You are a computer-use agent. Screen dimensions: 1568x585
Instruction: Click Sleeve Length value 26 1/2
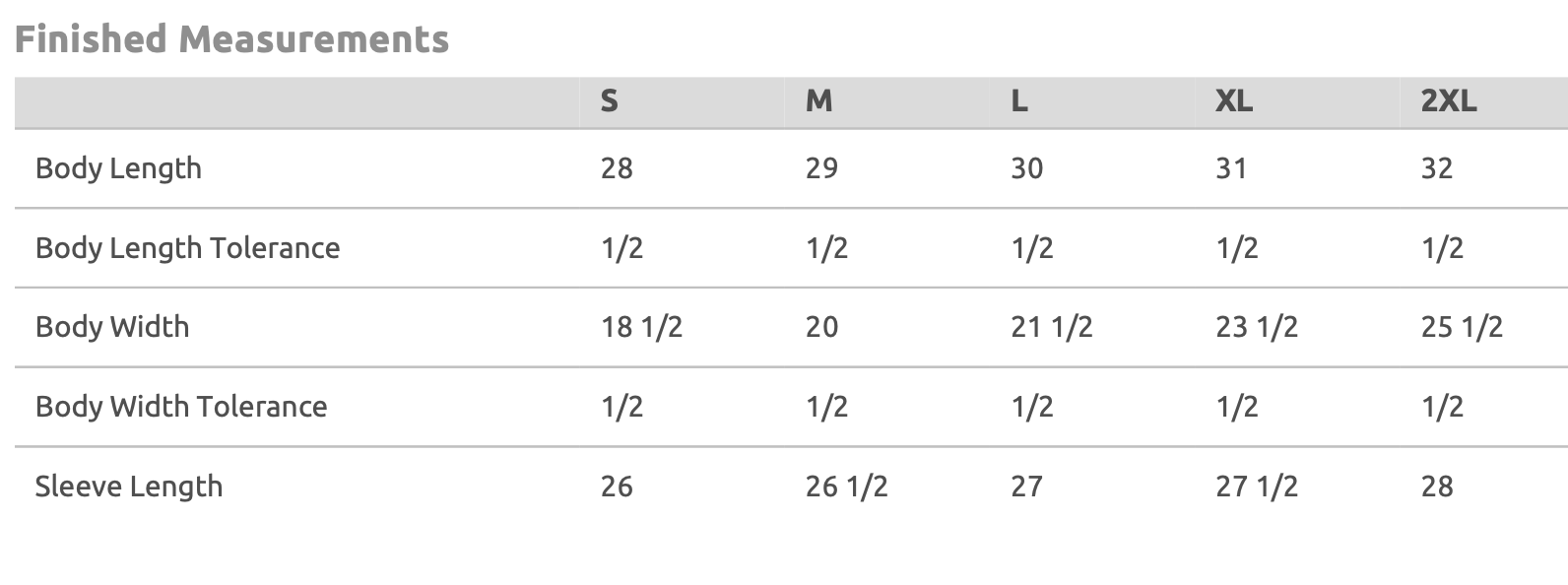[x=846, y=487]
